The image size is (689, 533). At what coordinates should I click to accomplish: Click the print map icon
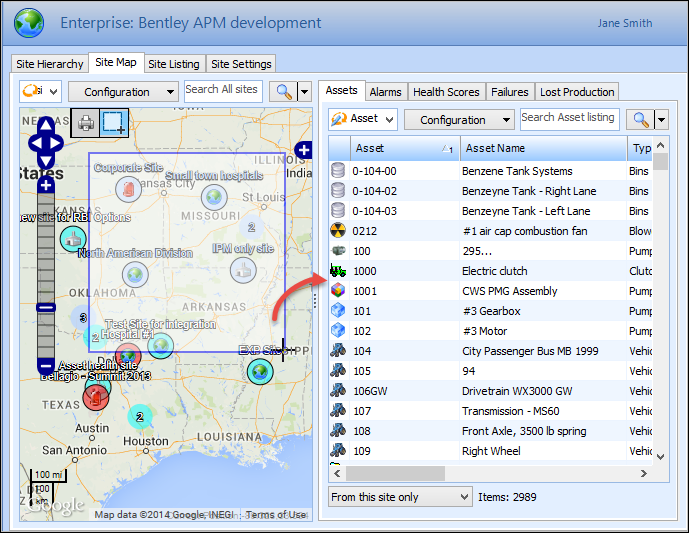tap(87, 124)
